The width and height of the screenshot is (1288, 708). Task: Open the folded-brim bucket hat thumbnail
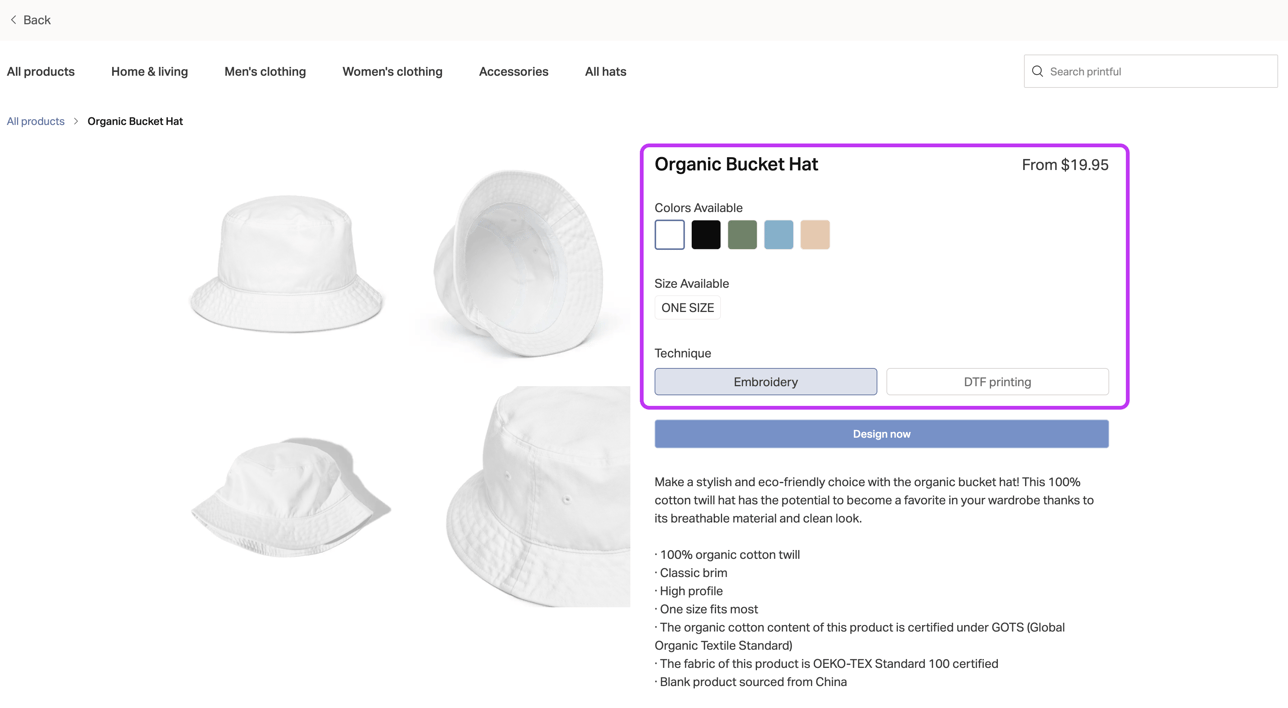point(290,496)
